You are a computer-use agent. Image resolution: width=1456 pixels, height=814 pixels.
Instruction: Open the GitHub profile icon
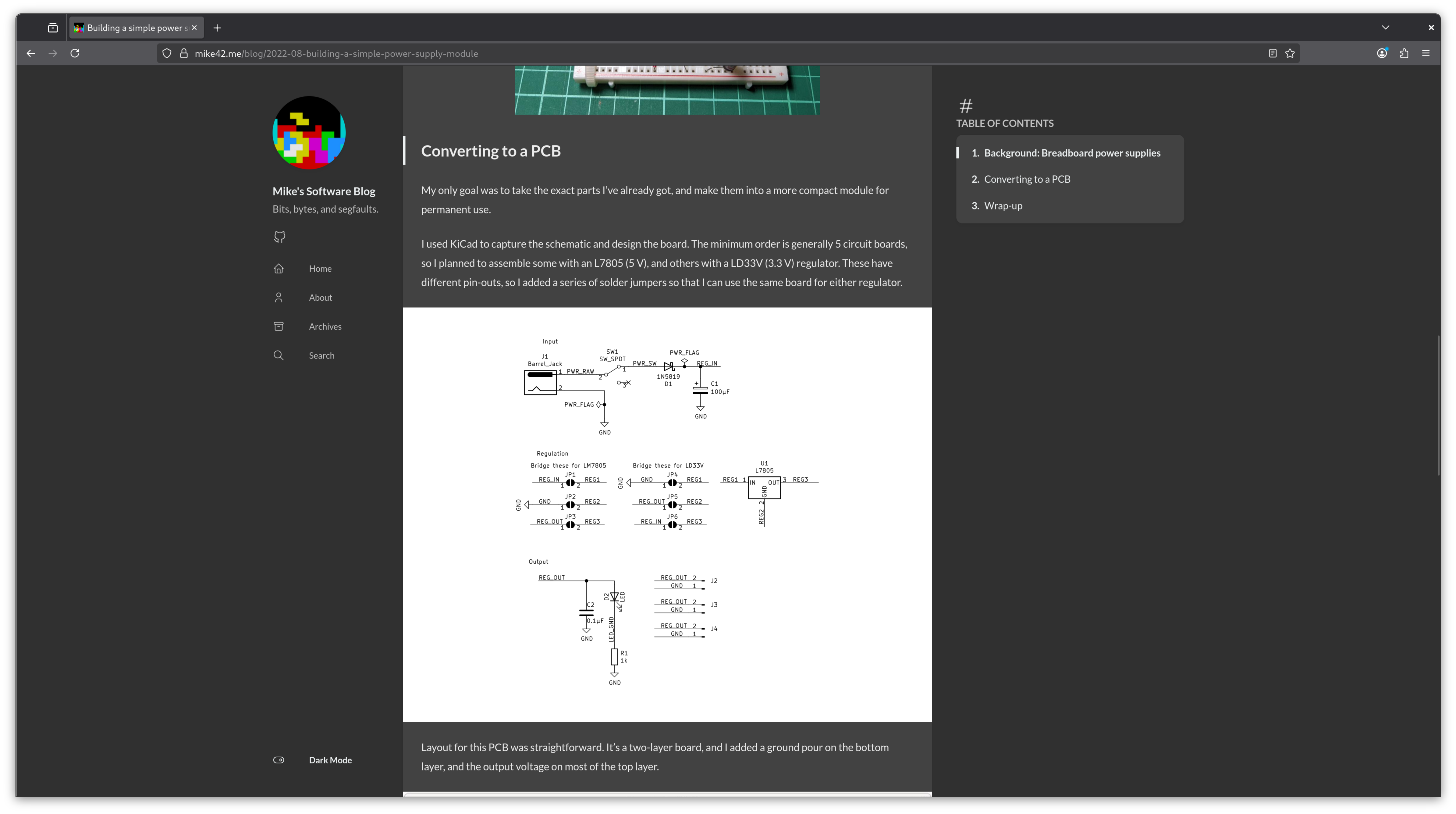point(279,237)
